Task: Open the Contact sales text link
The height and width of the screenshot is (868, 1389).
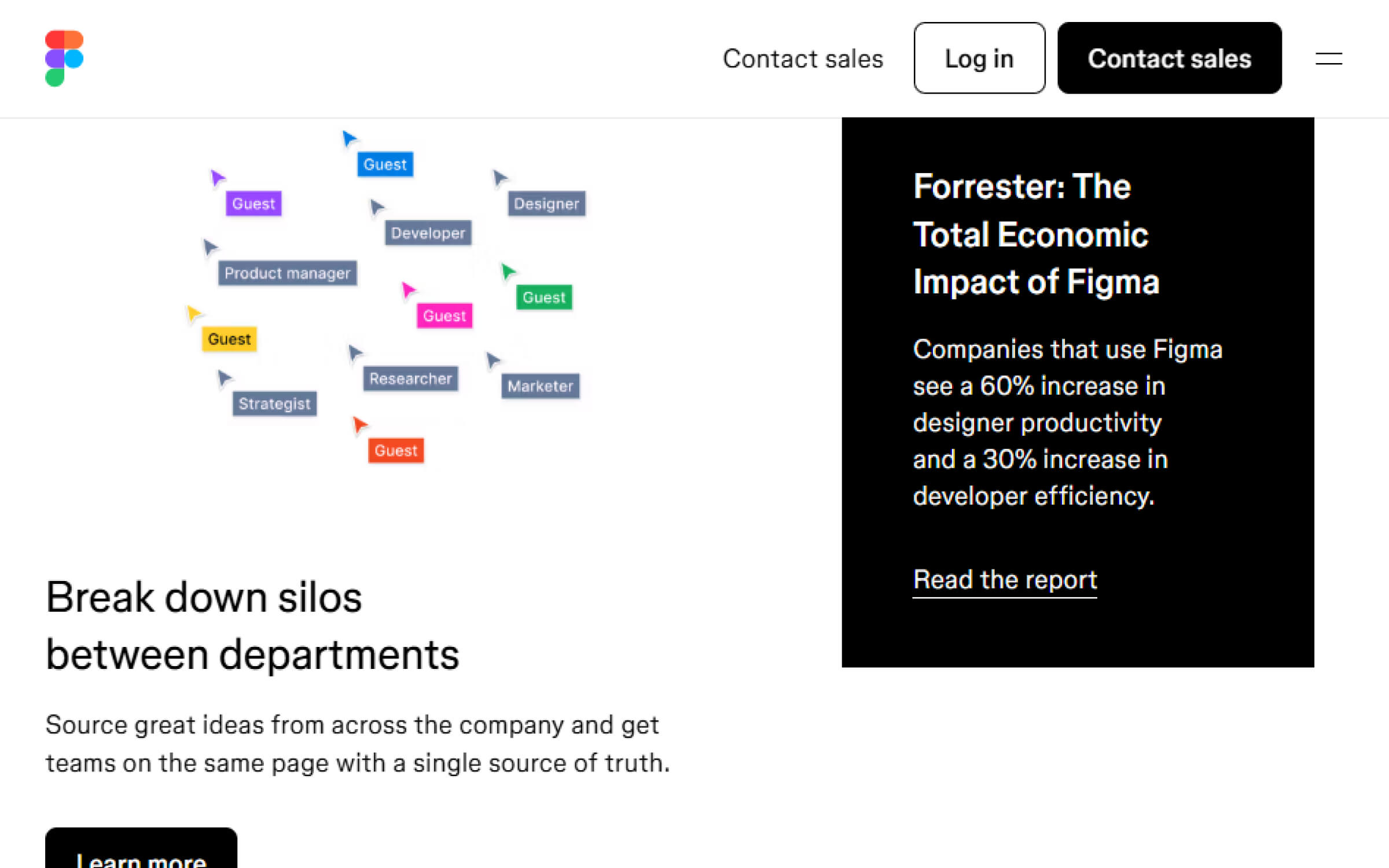Action: point(803,58)
